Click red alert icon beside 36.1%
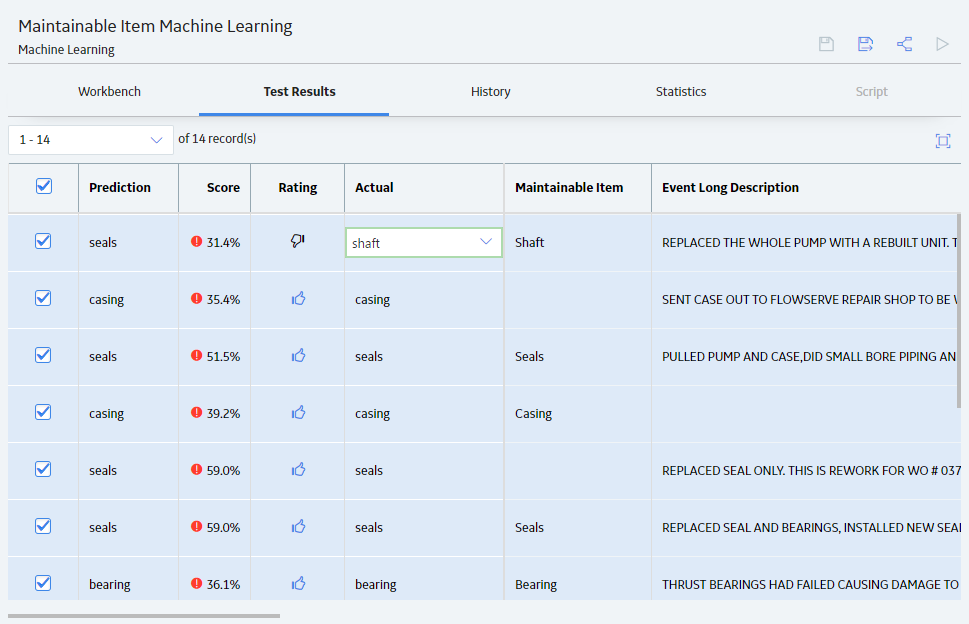 197,583
